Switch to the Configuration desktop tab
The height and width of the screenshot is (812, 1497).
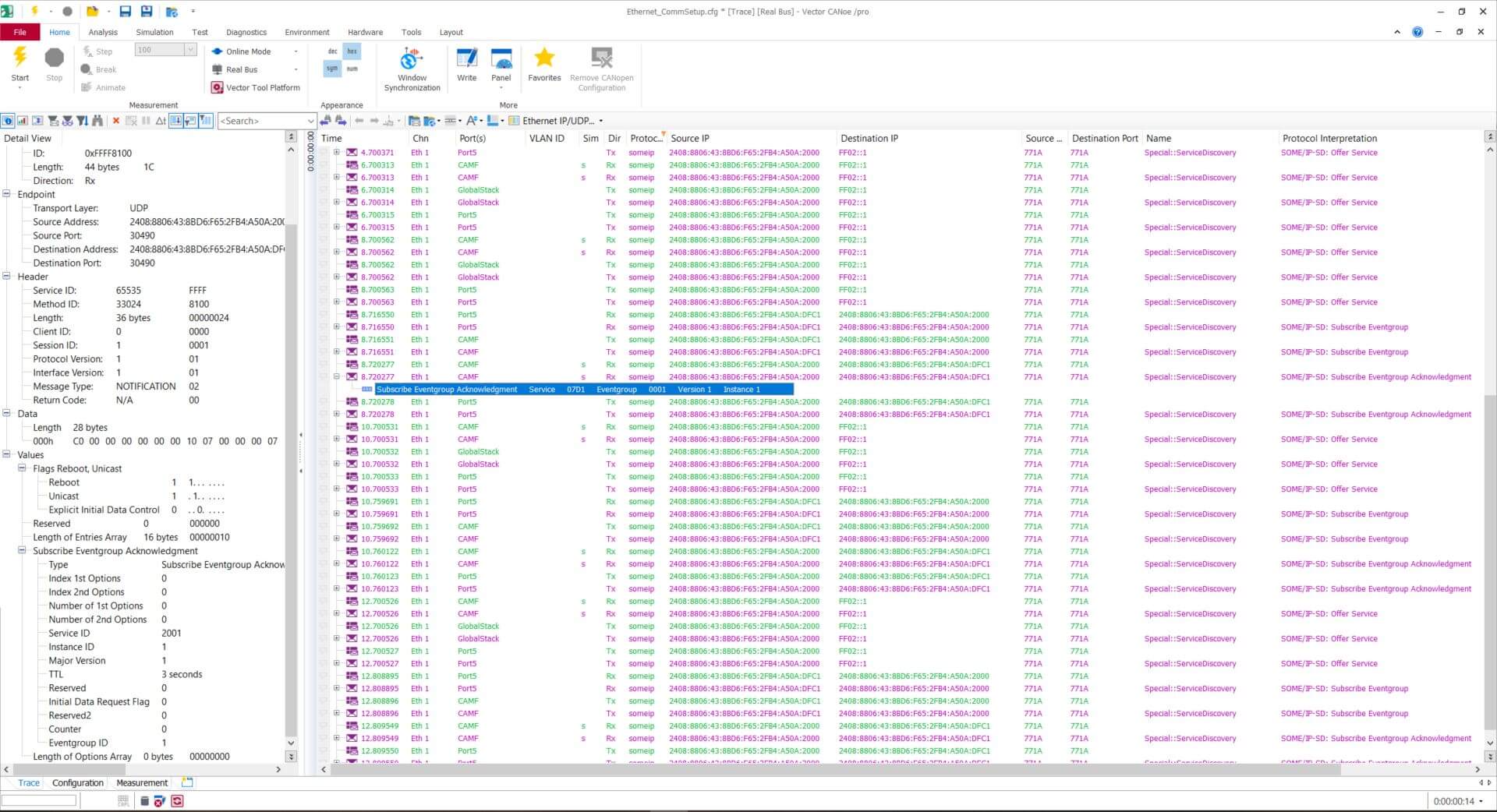click(77, 783)
